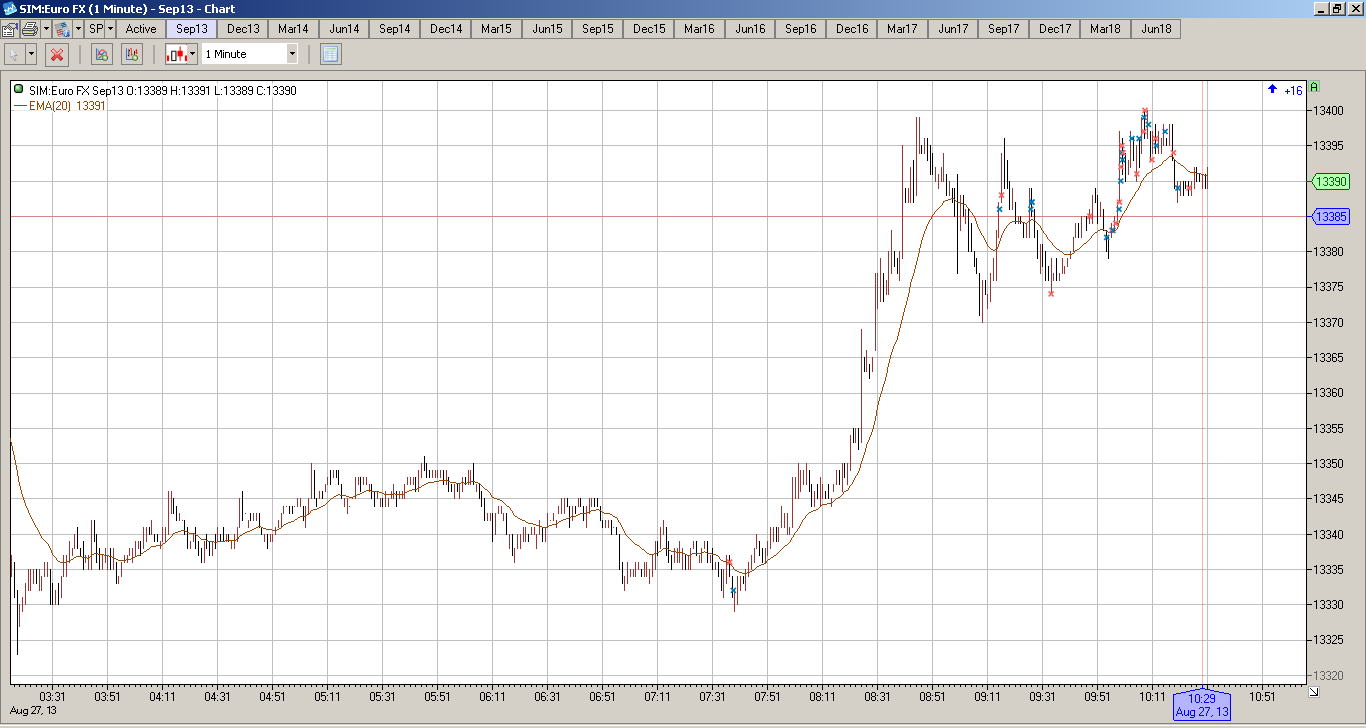Click the green A auto-scale button
This screenshot has height=728, width=1366.
(1314, 87)
